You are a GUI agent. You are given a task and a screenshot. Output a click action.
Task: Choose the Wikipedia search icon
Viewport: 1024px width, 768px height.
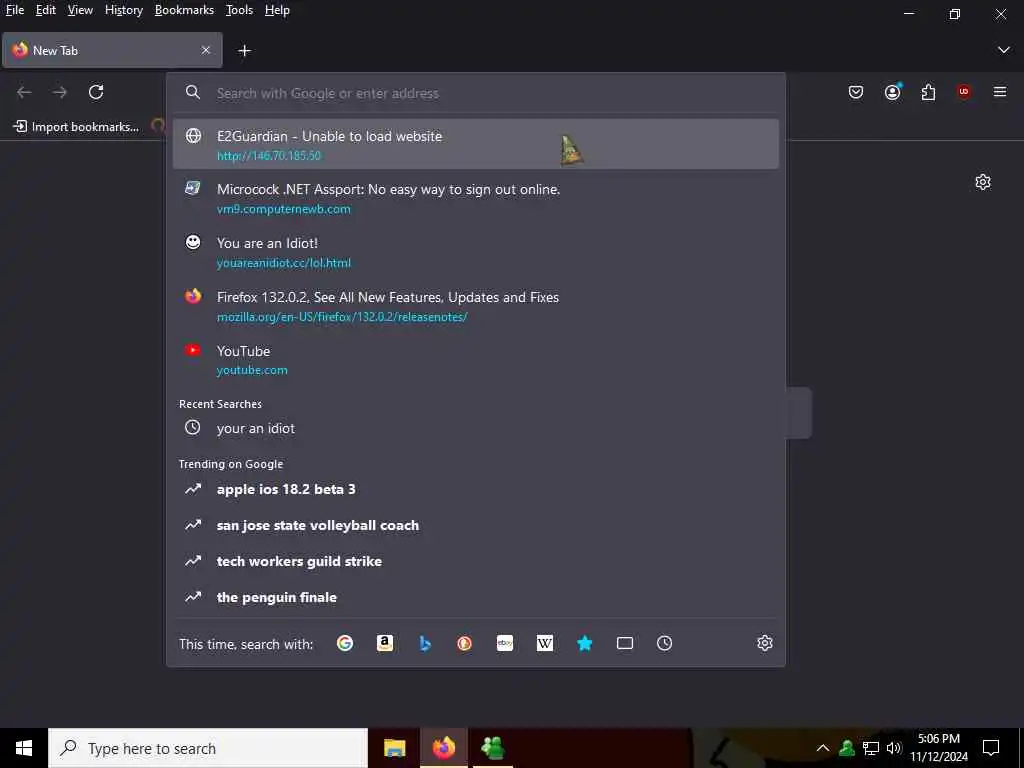coord(545,643)
